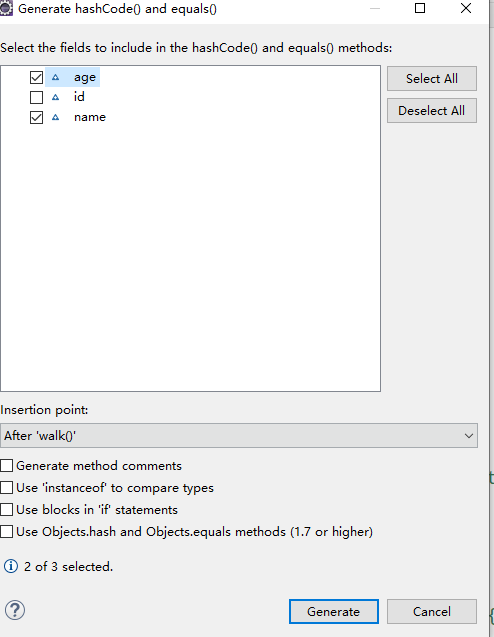Uncheck the age field checkbox
Screen dimensions: 494x637
click(x=37, y=77)
